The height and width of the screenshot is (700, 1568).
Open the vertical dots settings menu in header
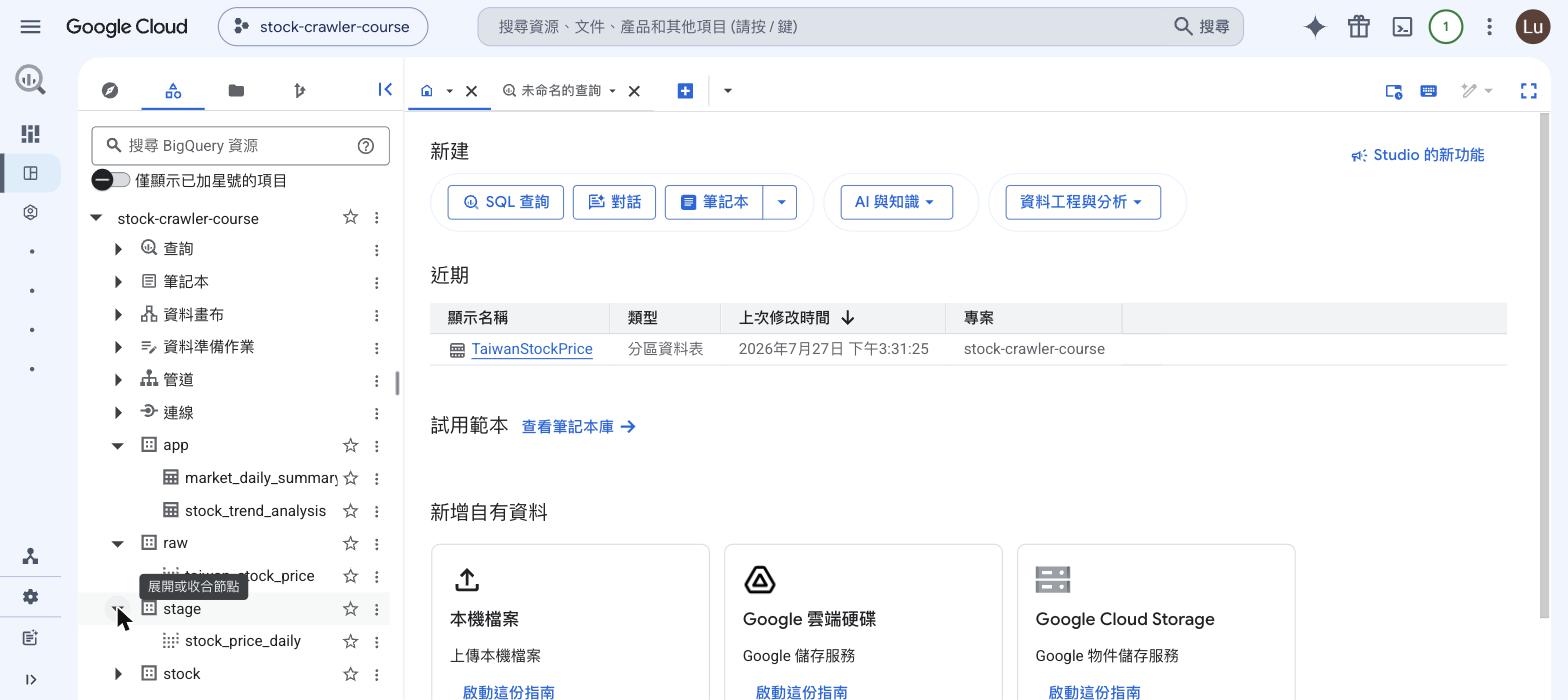point(1489,27)
